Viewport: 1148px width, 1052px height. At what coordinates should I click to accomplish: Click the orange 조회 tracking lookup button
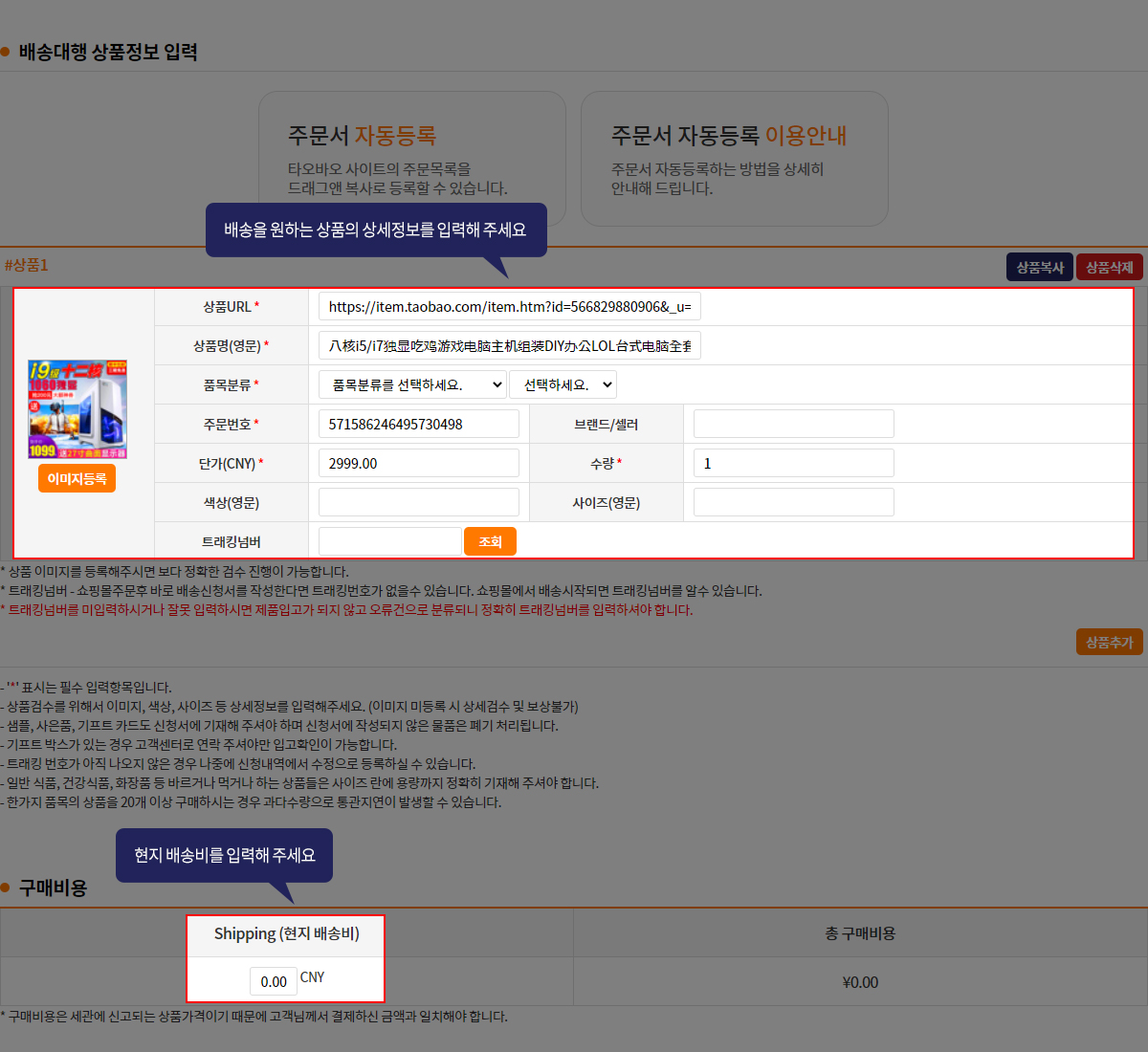[490, 541]
